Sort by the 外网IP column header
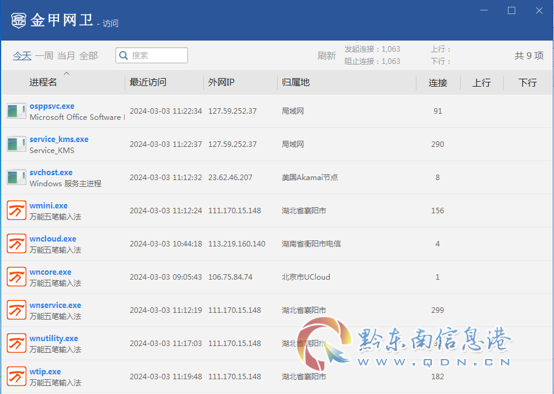 pos(221,82)
